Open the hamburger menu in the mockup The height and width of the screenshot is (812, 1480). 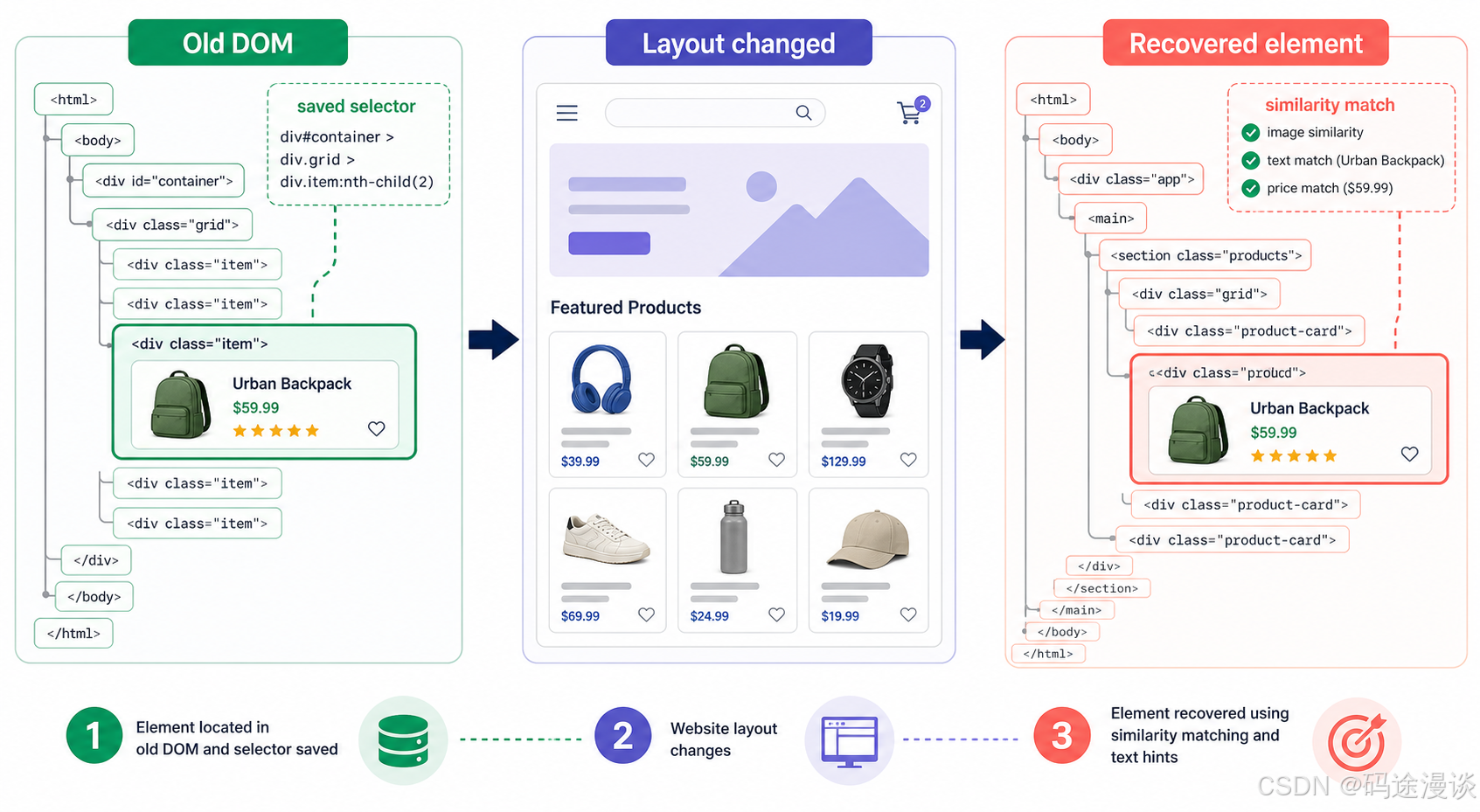click(x=566, y=113)
